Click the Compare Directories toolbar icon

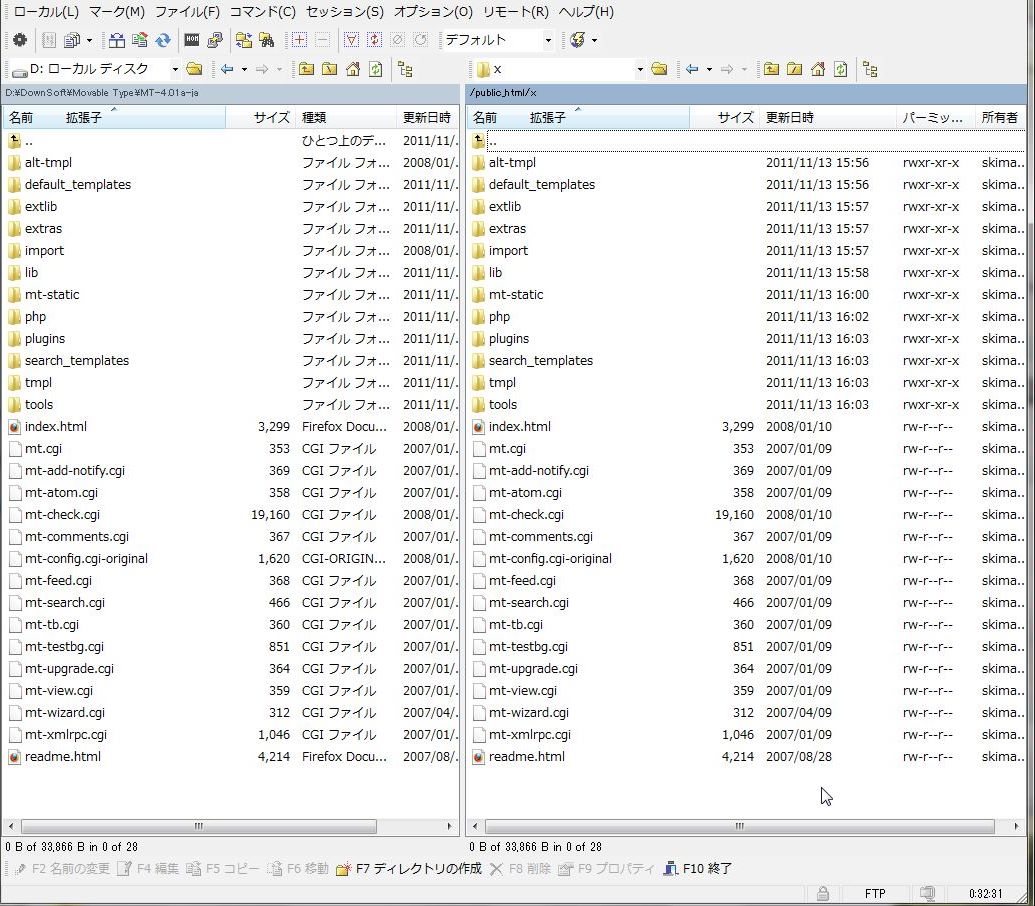click(x=117, y=40)
